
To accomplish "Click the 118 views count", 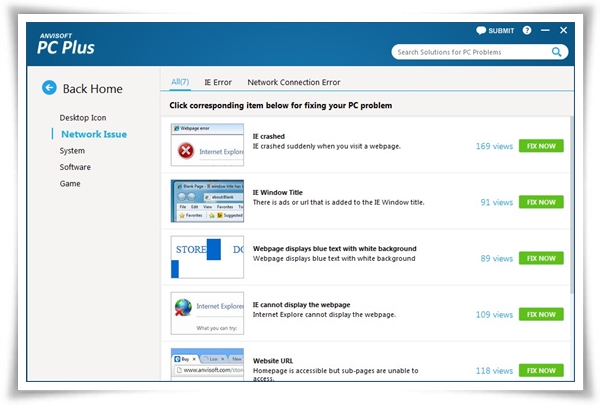I will coord(494,371).
